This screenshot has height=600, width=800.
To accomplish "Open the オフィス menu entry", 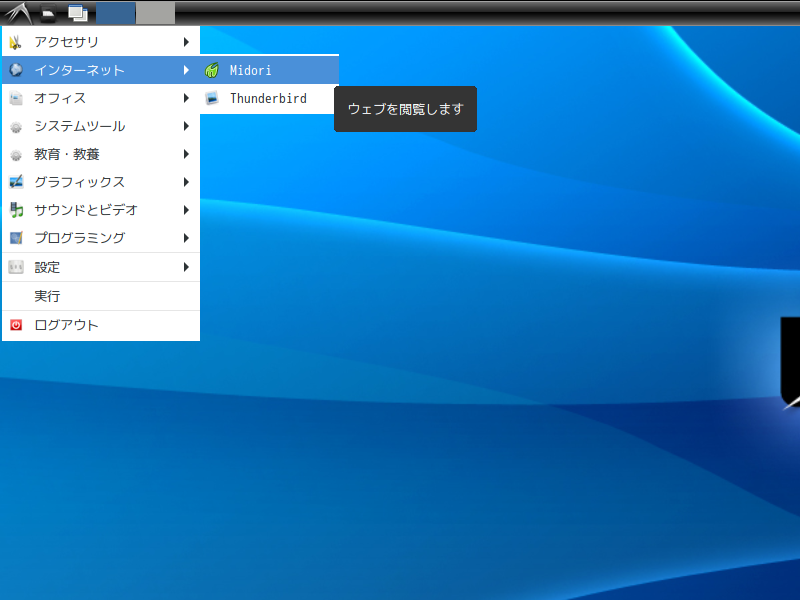I will (101, 98).
